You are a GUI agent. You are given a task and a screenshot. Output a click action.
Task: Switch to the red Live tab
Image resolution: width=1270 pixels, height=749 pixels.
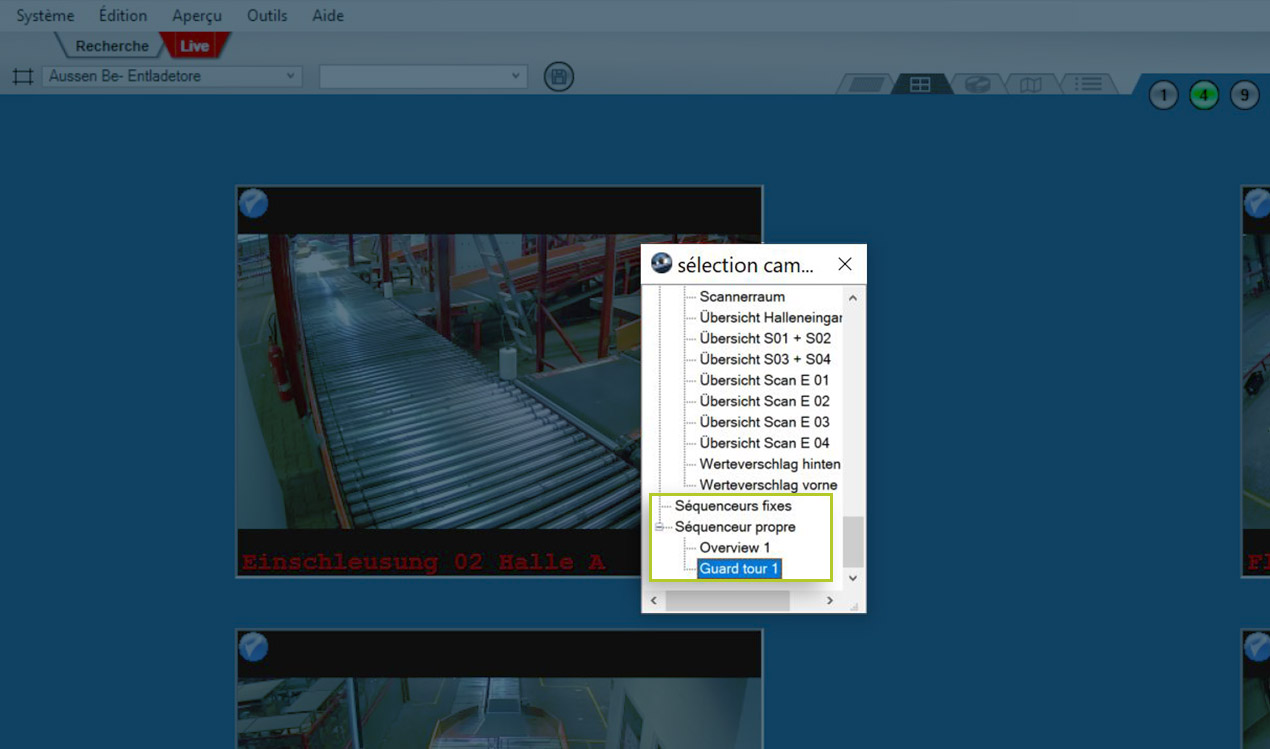pos(195,46)
